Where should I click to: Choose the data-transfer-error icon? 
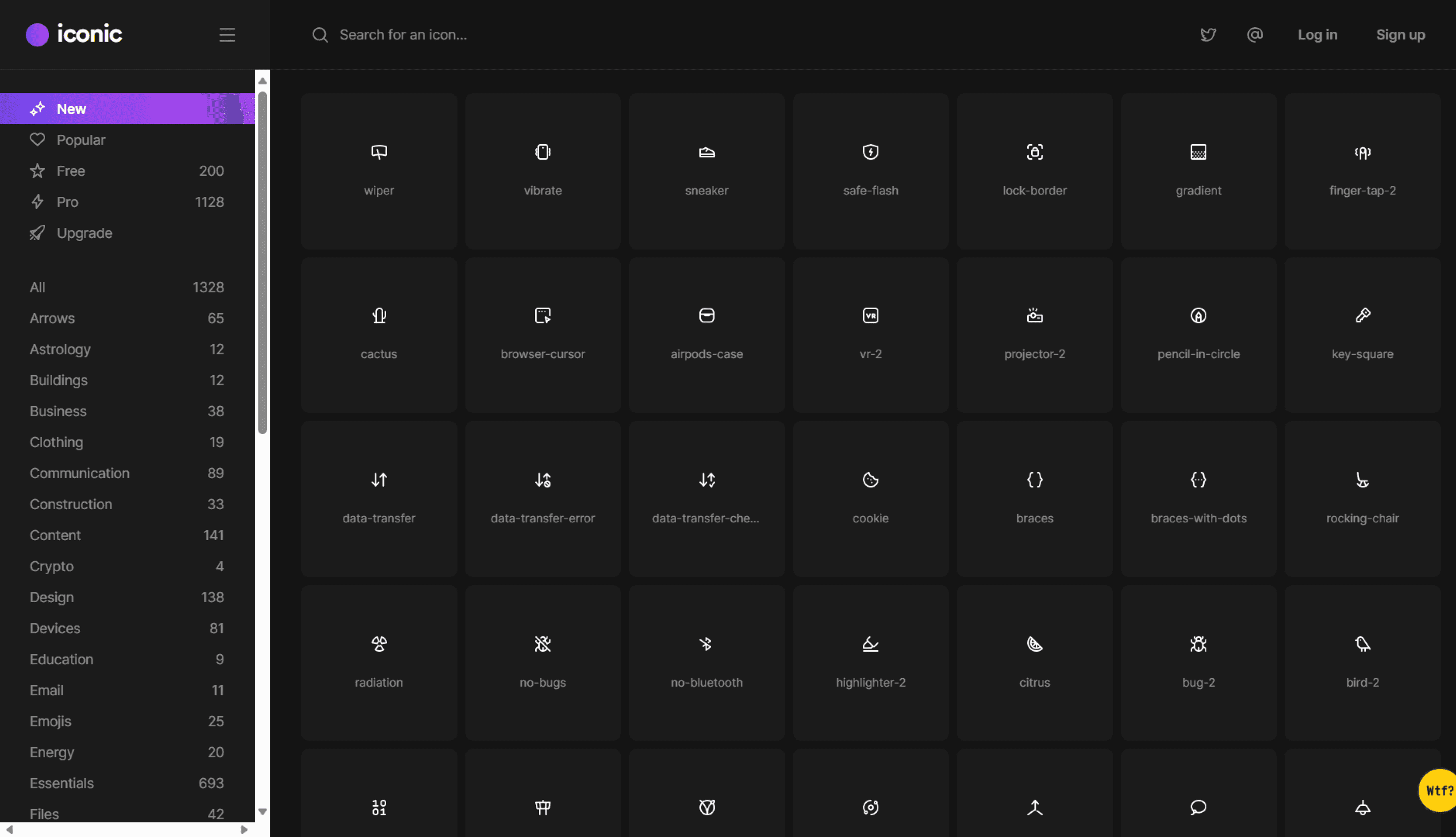tap(542, 499)
